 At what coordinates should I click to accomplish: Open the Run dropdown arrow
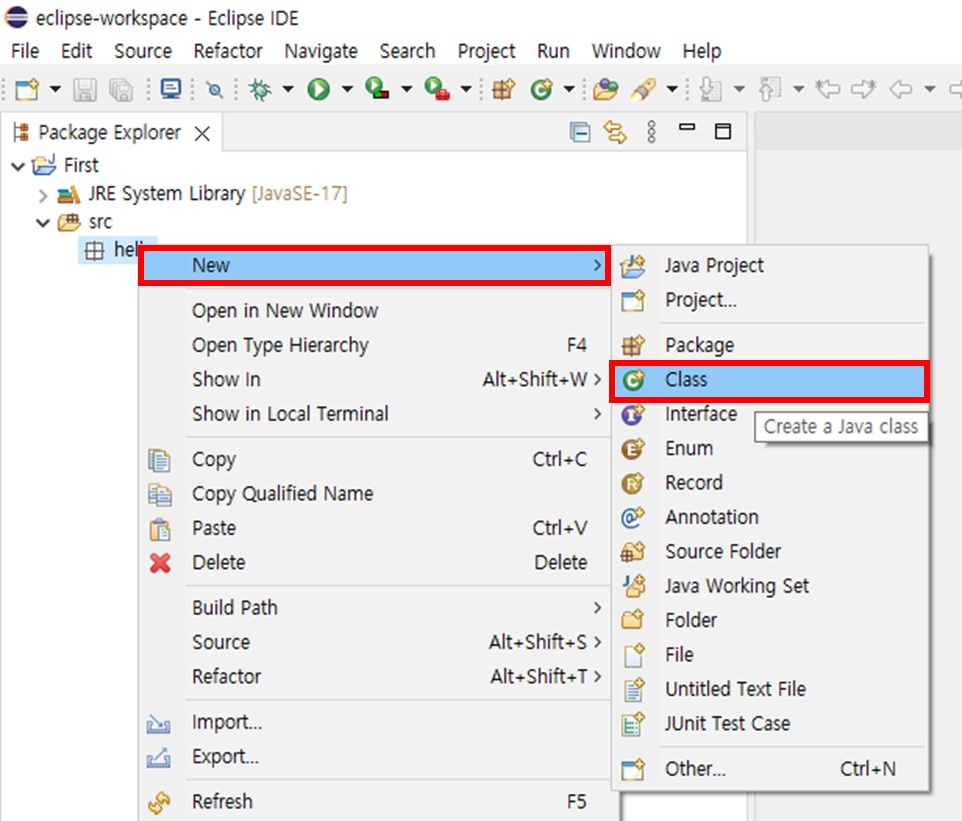347,90
